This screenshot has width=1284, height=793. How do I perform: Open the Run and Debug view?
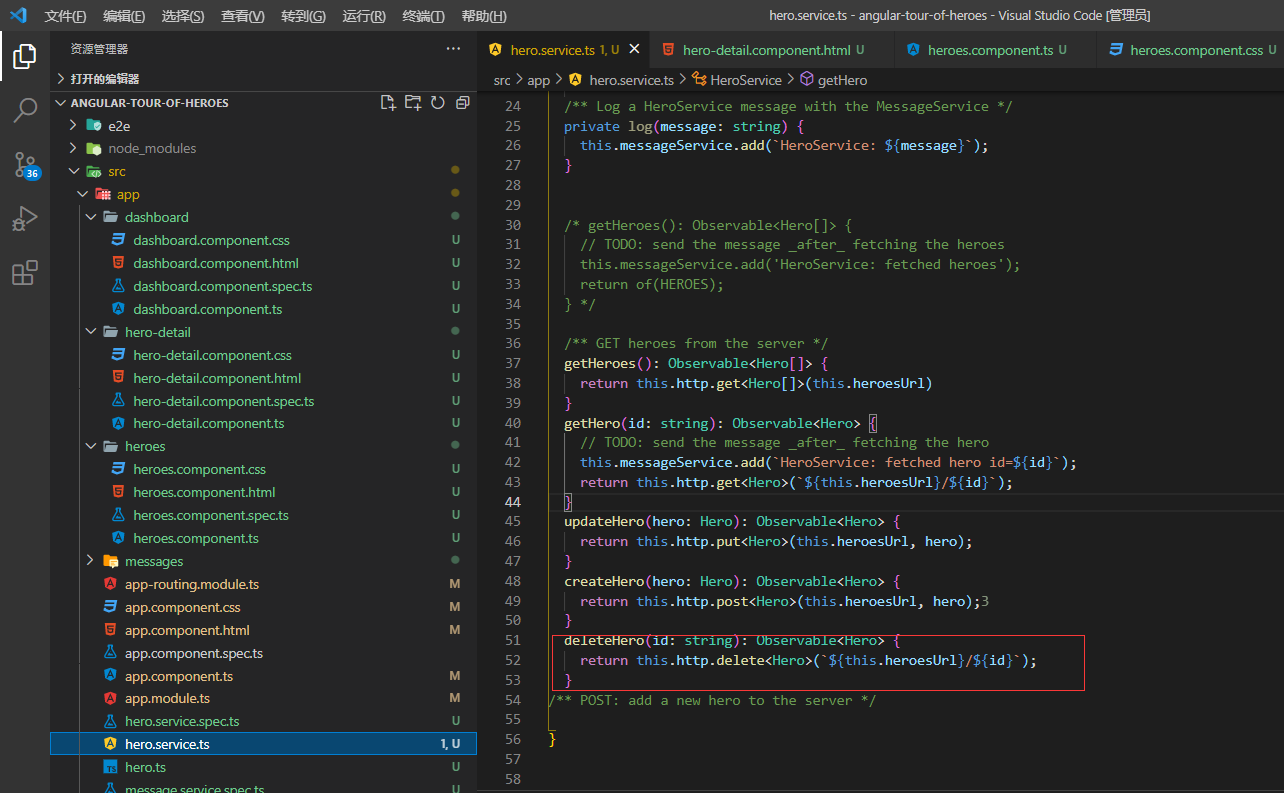[25, 218]
